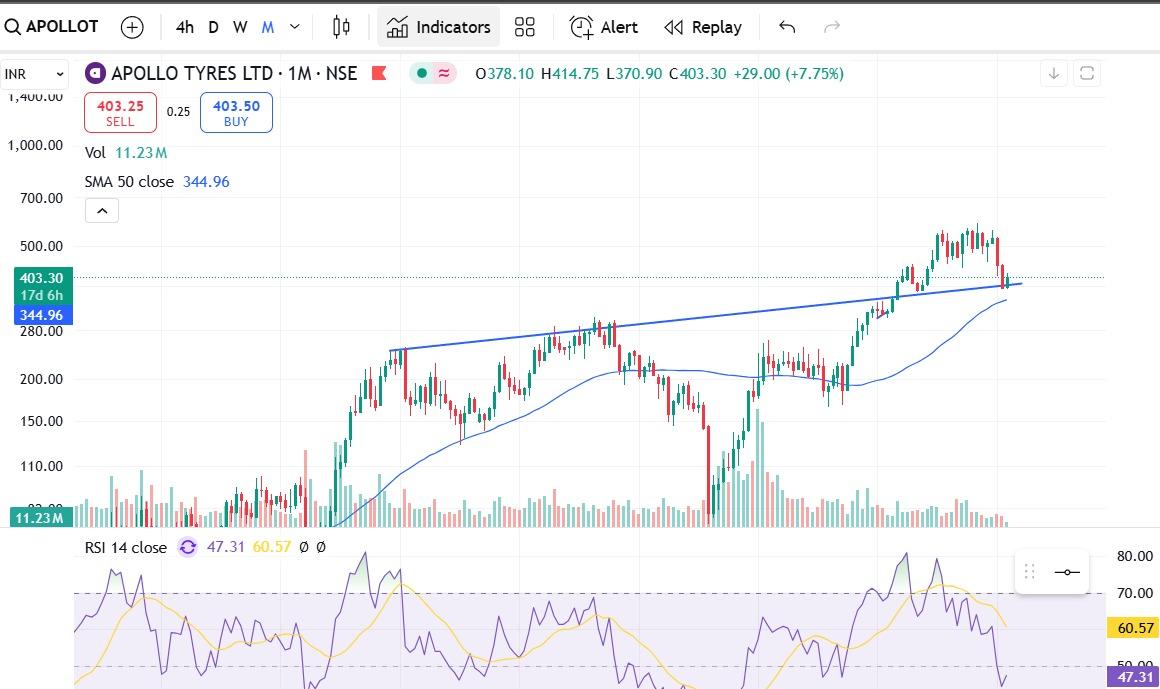Screen dimensions: 1160x689
Task: Create an Alert
Action: [x=603, y=27]
